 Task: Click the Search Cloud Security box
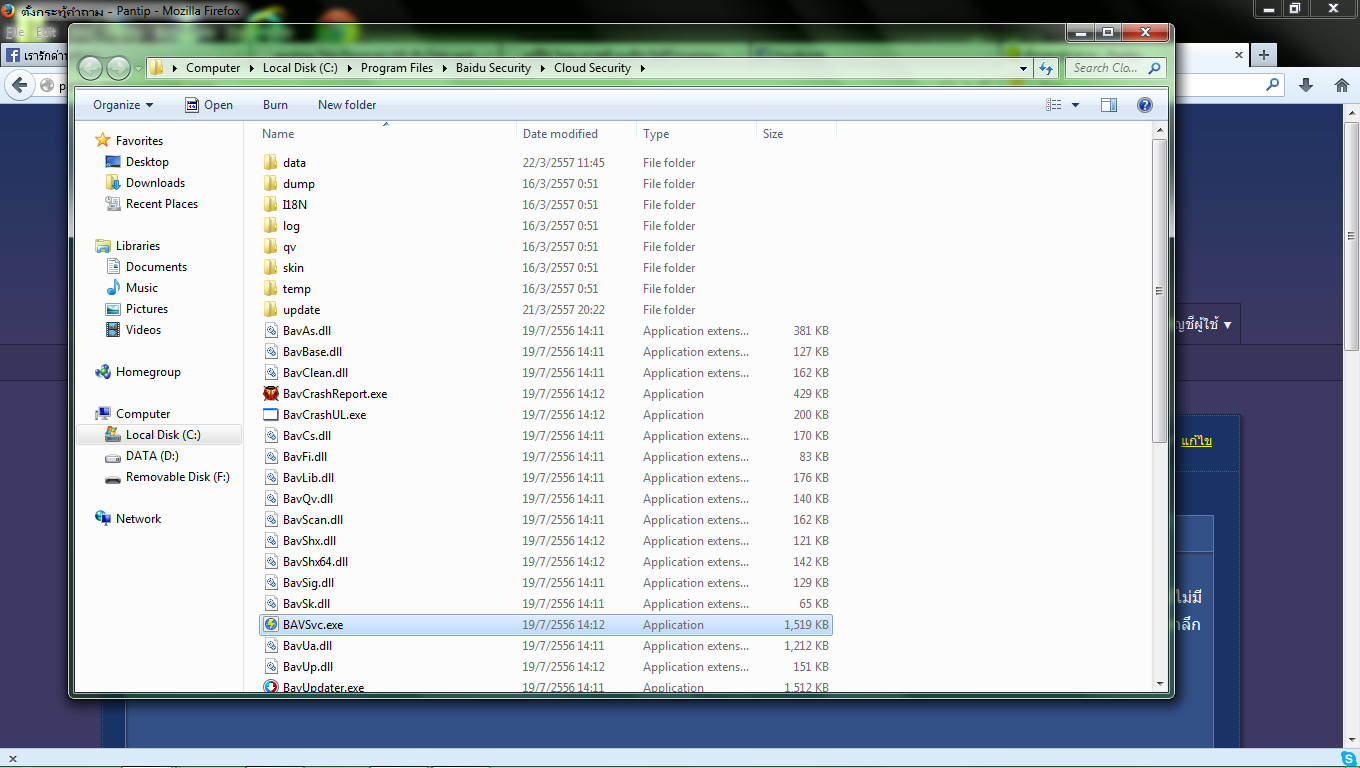coord(1114,68)
